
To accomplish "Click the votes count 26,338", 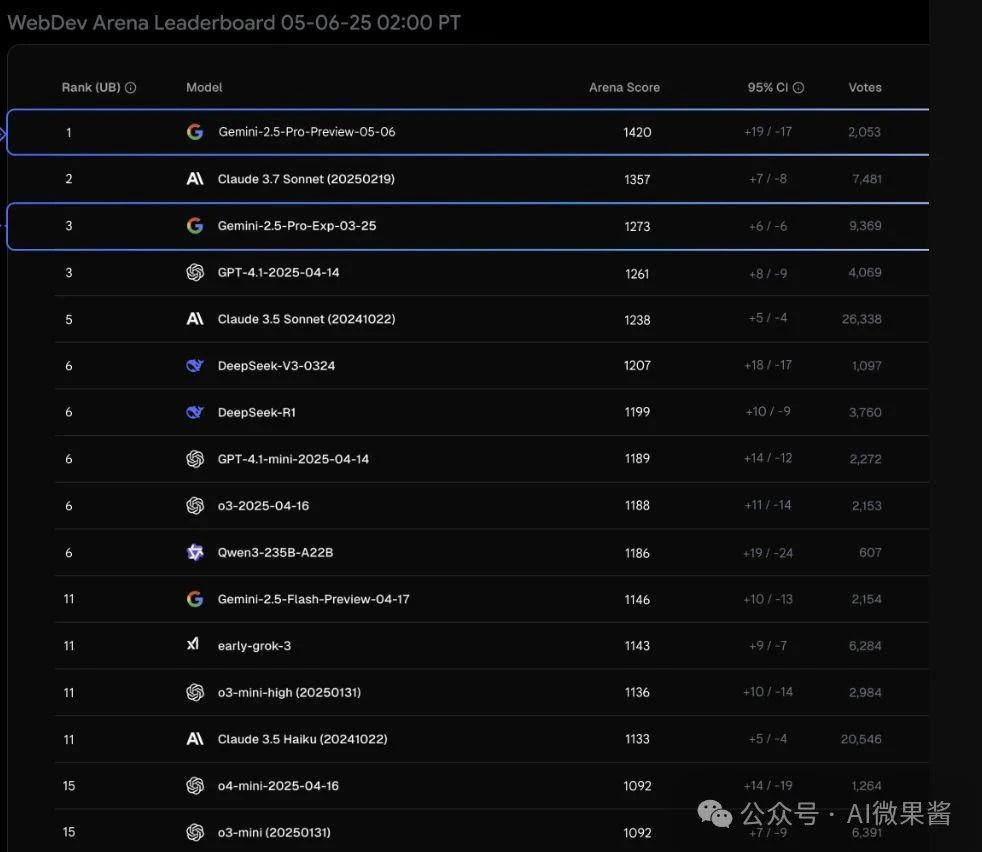I will (x=862, y=319).
